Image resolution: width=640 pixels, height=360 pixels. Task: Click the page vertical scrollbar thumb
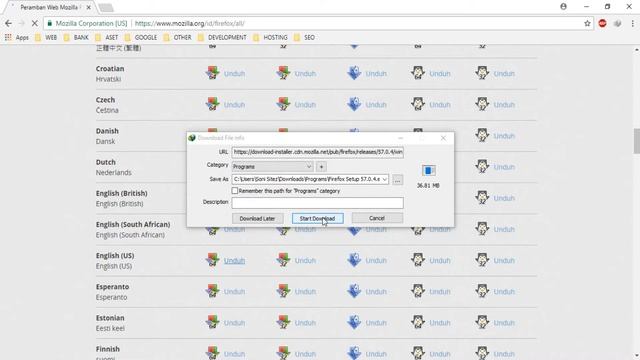click(x=636, y=141)
